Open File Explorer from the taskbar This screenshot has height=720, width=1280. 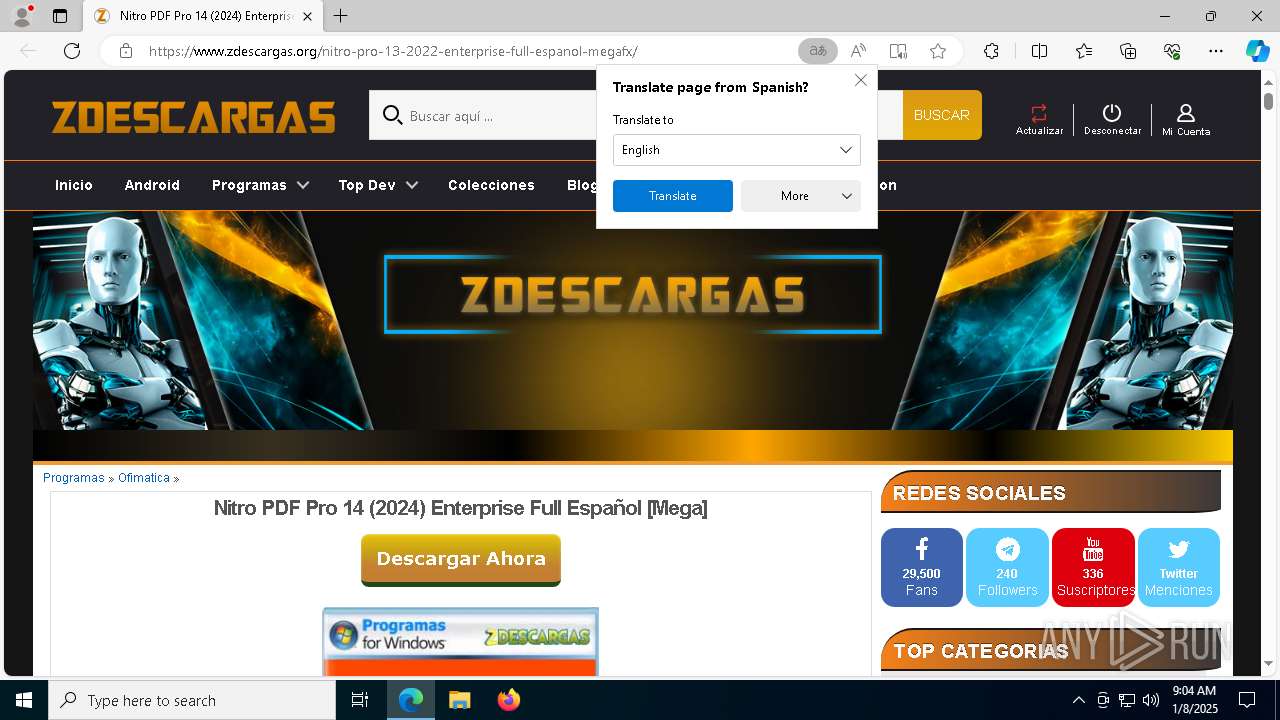click(x=459, y=700)
